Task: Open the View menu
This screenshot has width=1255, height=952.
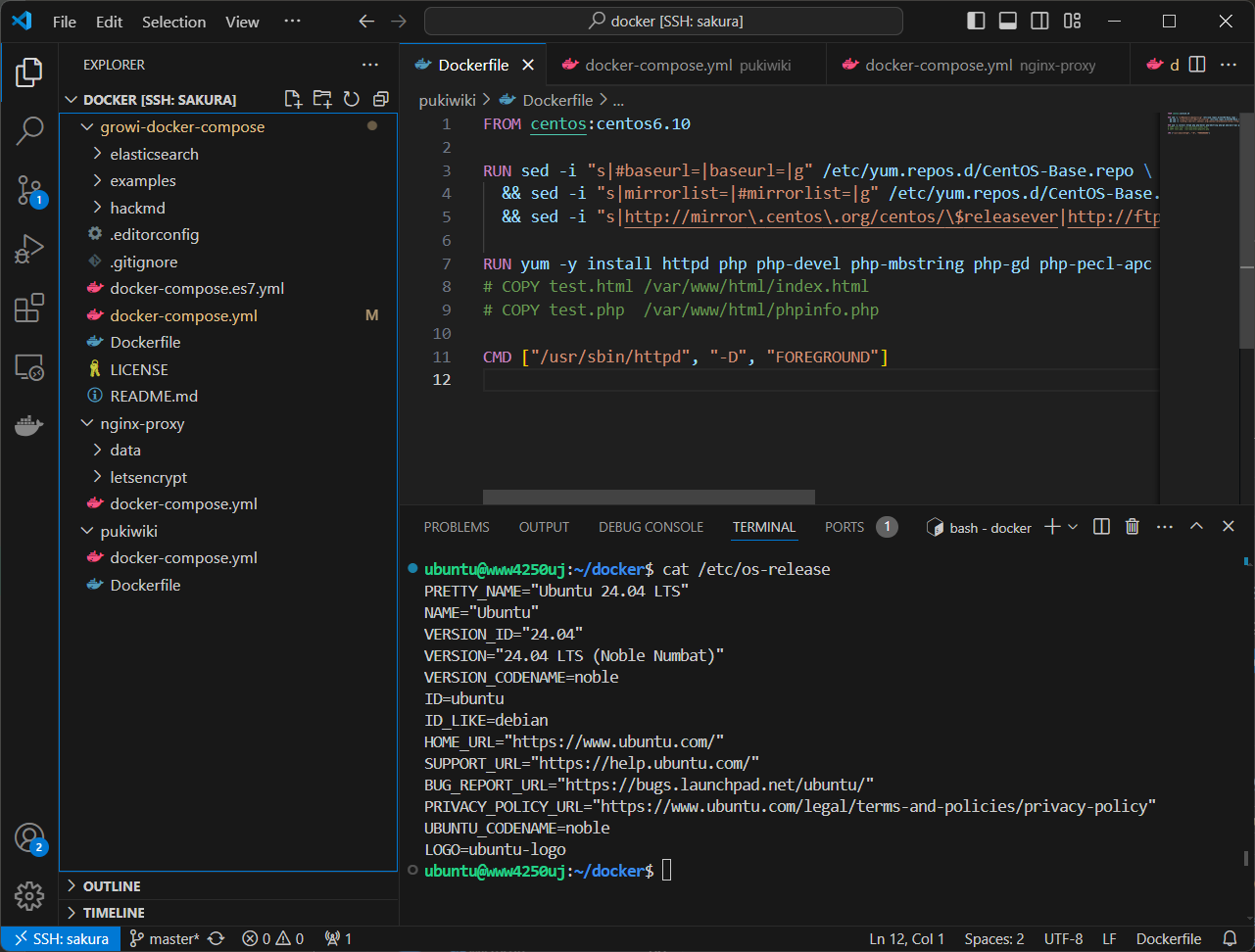Action: pos(242,22)
